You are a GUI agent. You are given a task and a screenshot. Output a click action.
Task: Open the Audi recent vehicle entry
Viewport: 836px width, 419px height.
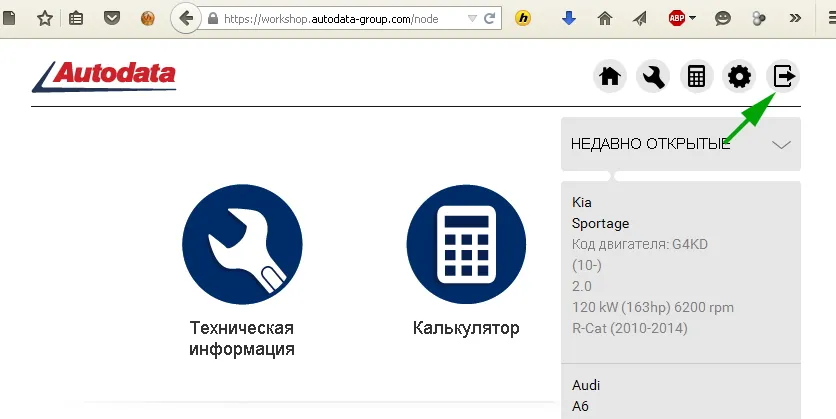586,385
